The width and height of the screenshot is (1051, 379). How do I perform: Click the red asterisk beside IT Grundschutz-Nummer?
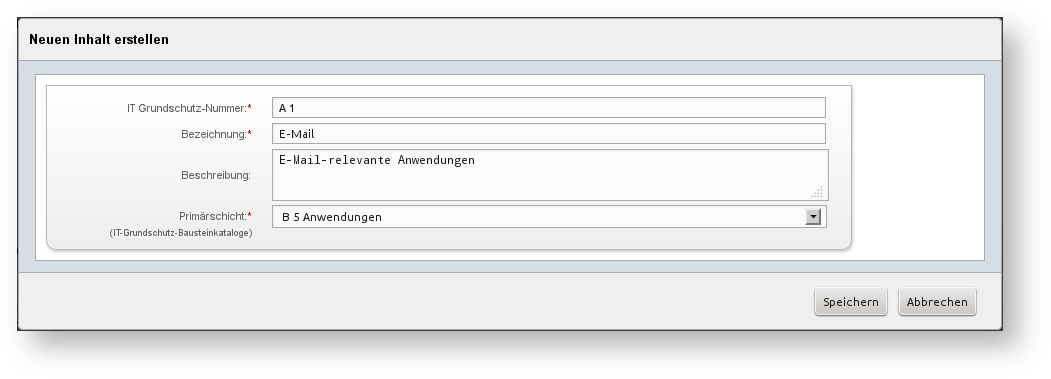(x=249, y=107)
